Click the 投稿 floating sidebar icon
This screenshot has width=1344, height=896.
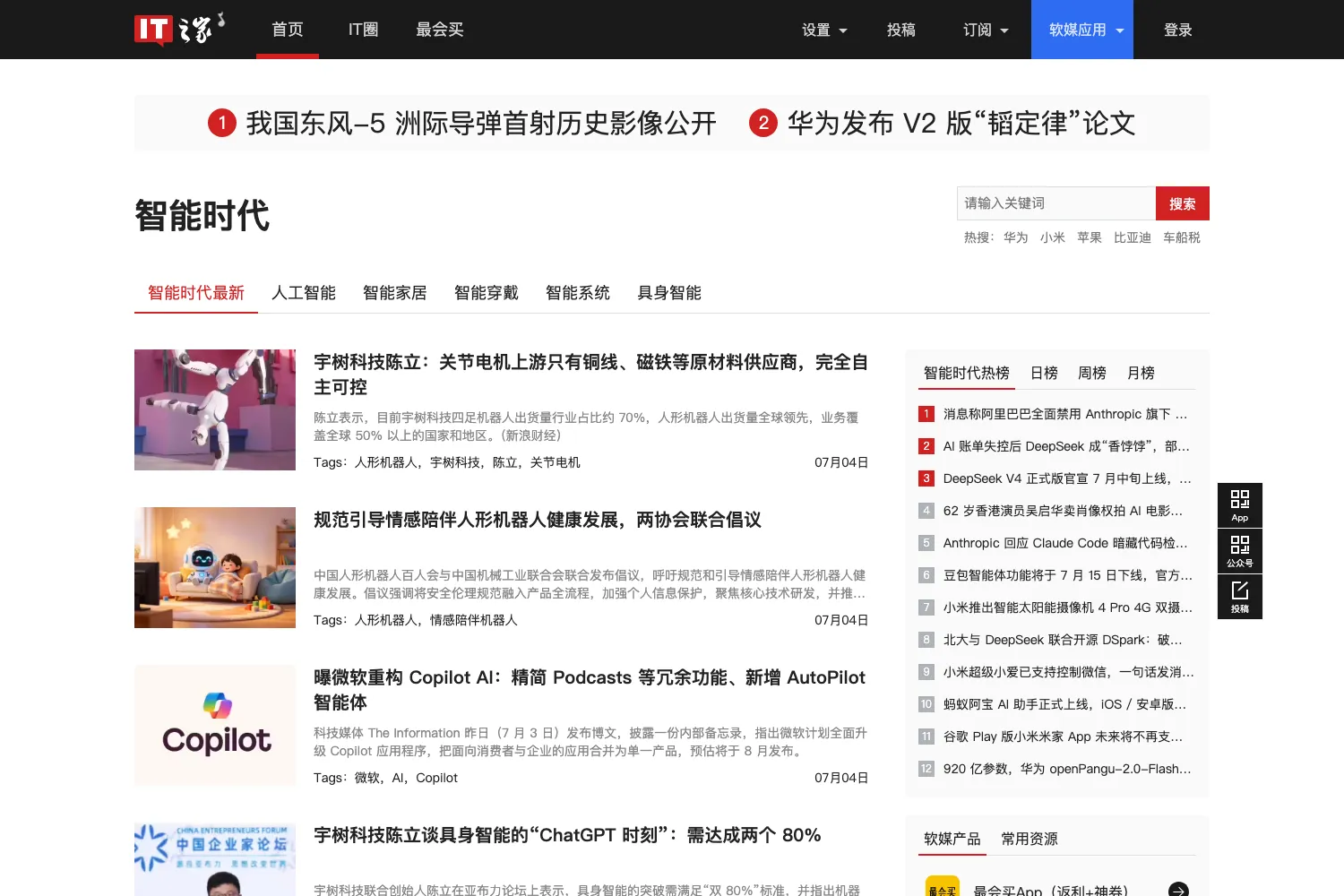[x=1240, y=597]
